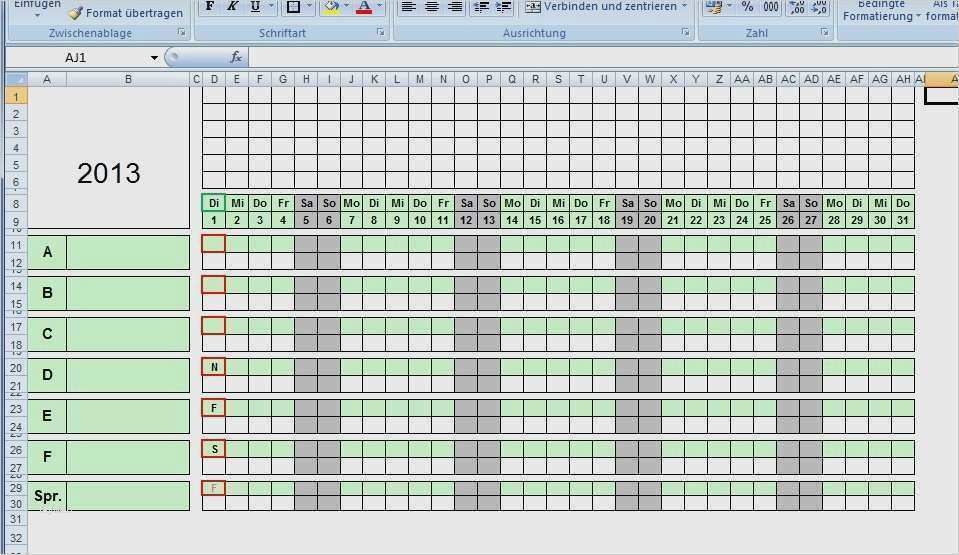Open the Name Box dropdown arrow

click(x=154, y=58)
